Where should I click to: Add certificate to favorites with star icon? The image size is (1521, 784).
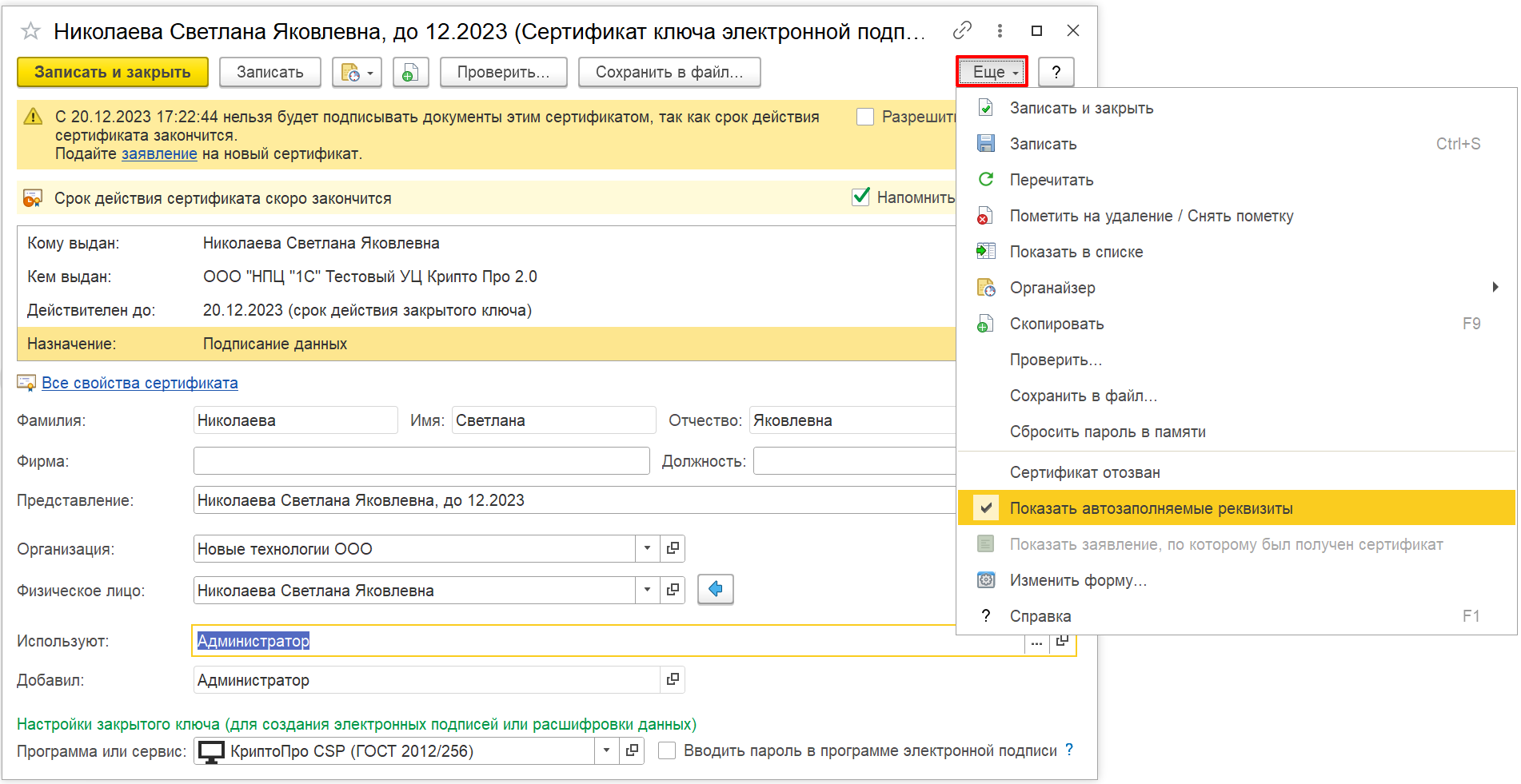30,31
